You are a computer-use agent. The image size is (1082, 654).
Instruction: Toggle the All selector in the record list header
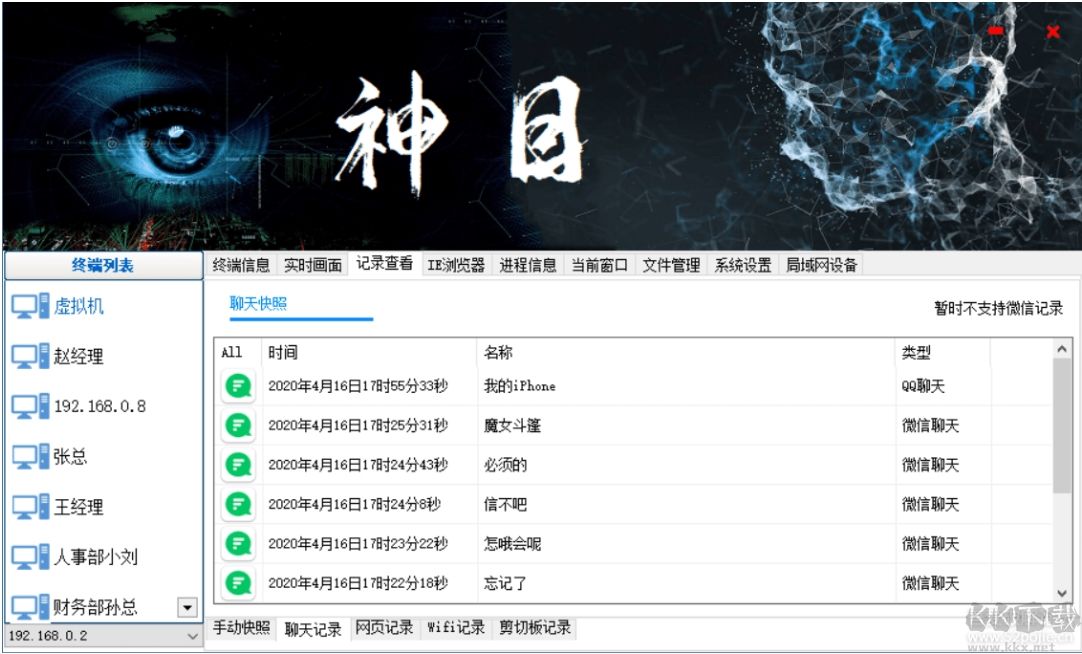click(x=231, y=352)
